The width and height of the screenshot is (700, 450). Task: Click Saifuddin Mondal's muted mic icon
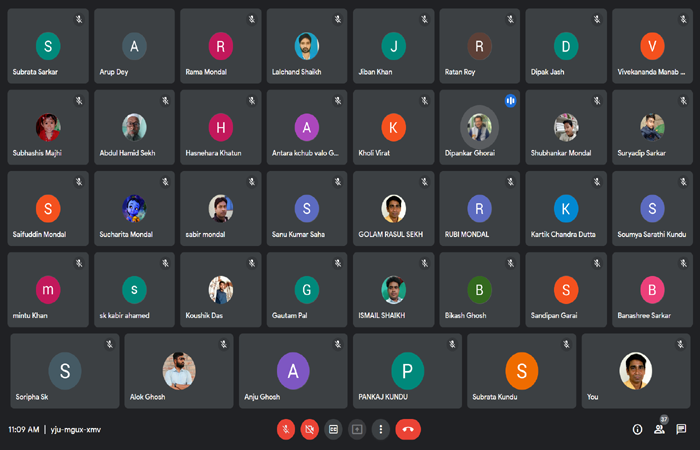pos(79,182)
